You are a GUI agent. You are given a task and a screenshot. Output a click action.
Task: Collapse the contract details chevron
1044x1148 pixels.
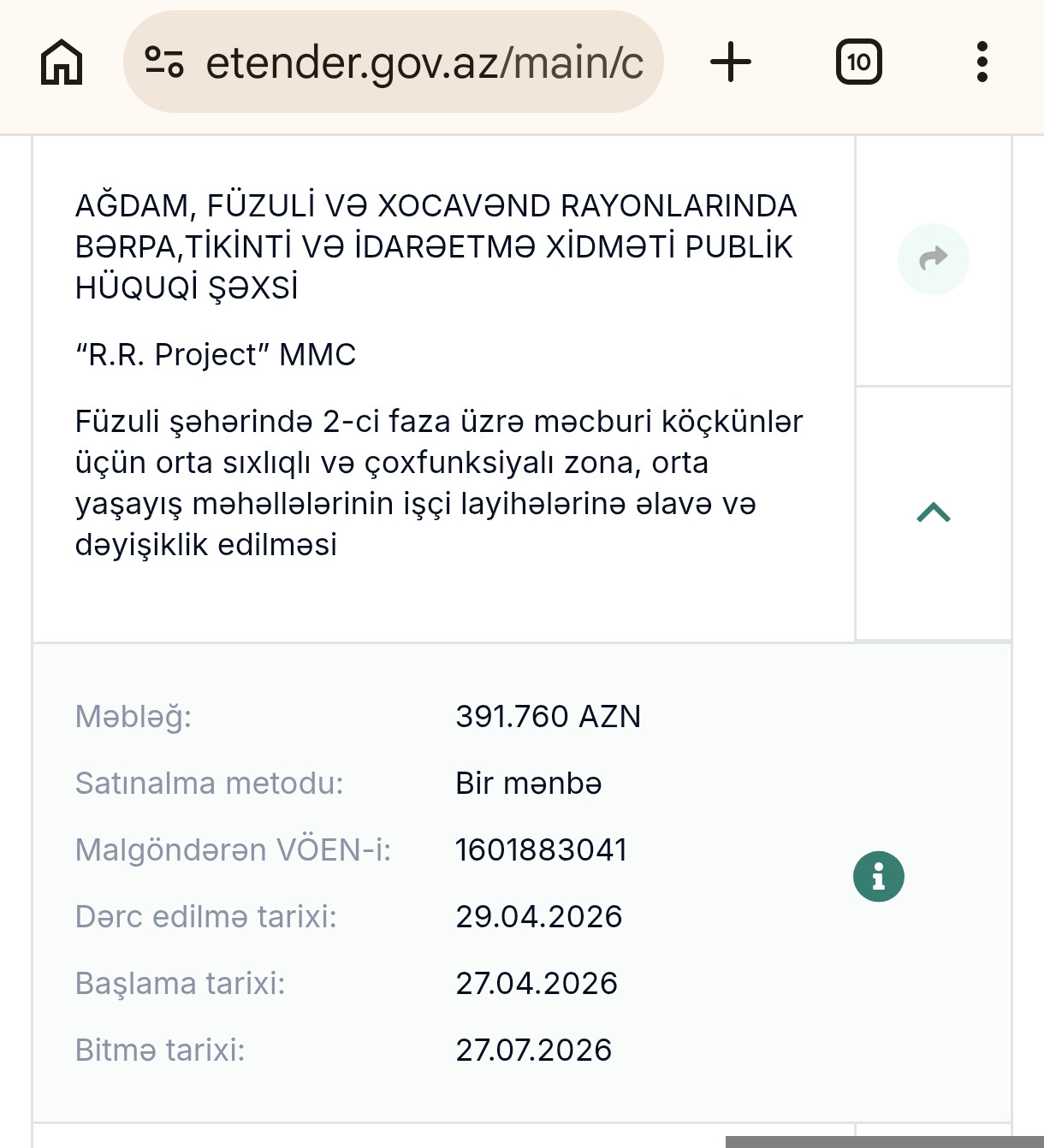coord(933,512)
